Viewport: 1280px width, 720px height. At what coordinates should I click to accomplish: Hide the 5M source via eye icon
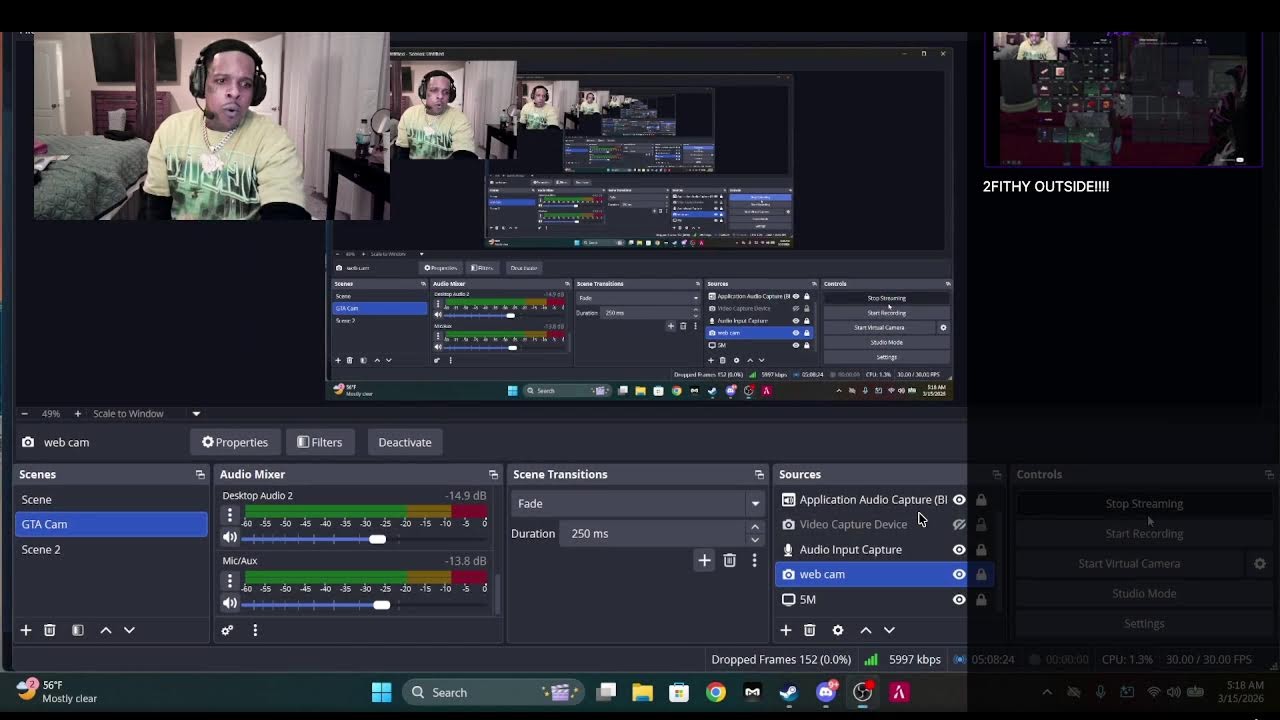[x=959, y=599]
